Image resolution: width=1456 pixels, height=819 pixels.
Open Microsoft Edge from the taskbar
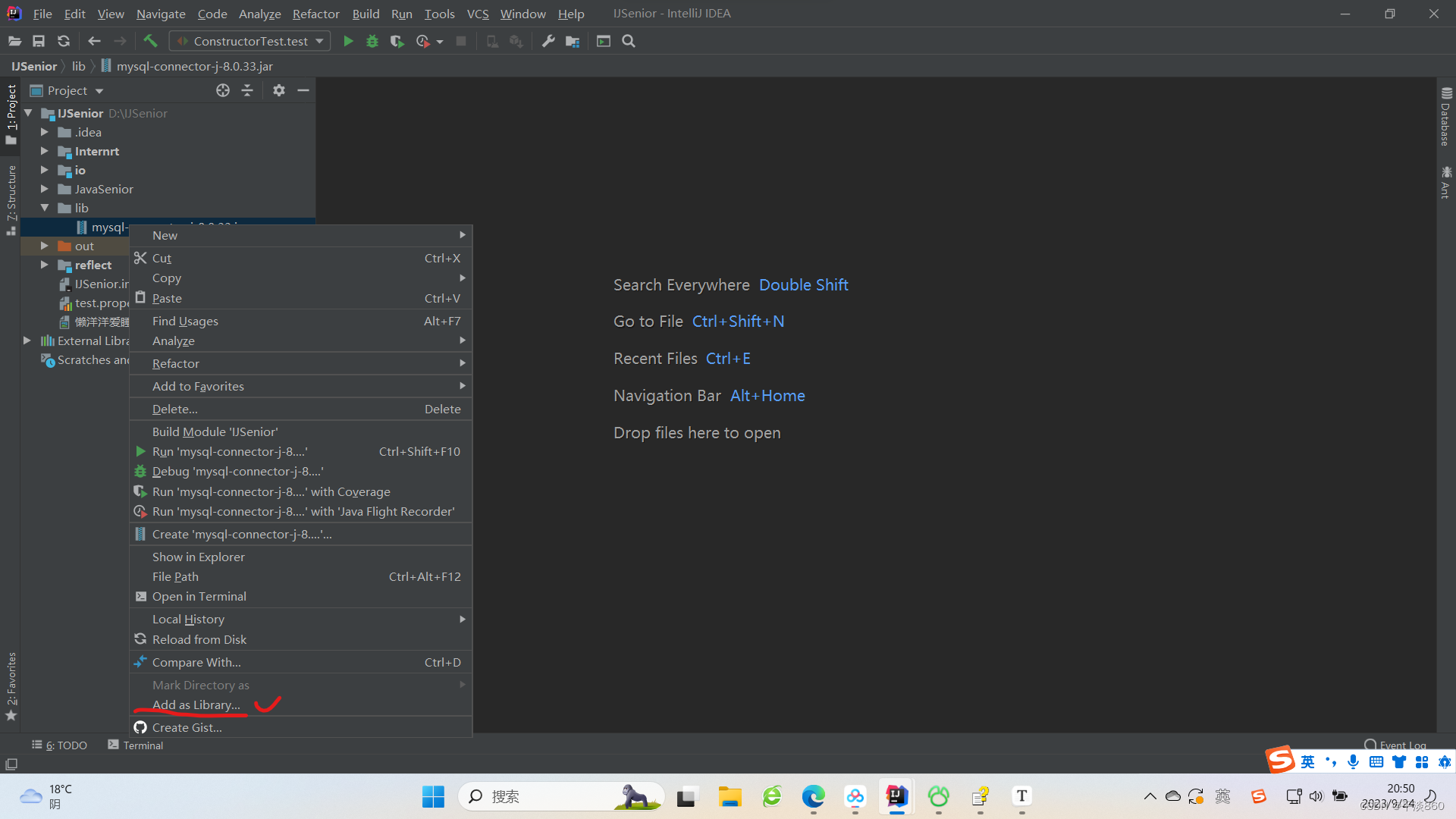[x=814, y=796]
